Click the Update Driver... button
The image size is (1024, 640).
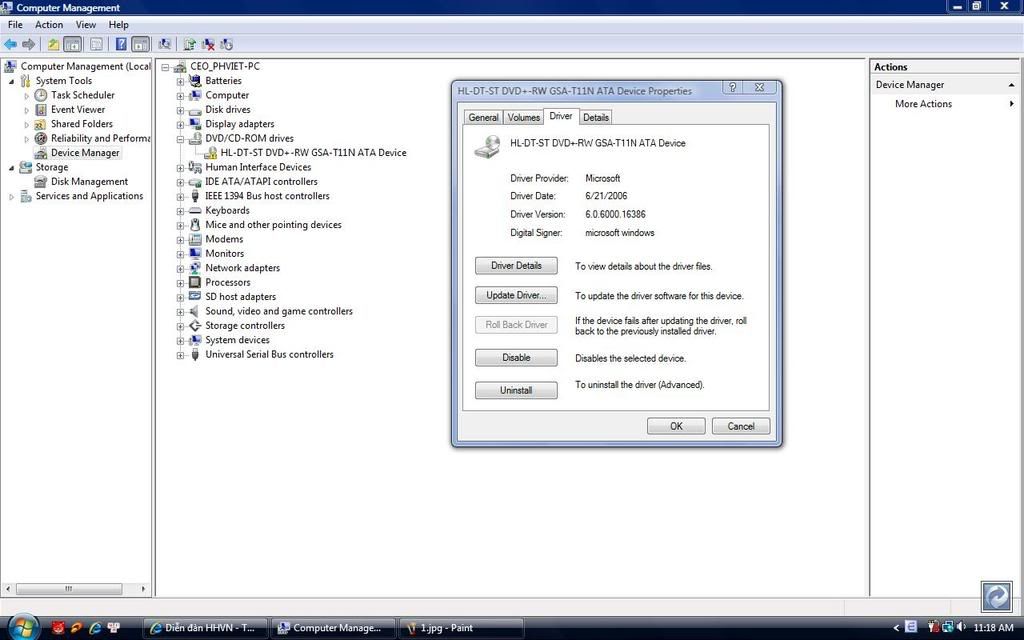point(516,296)
